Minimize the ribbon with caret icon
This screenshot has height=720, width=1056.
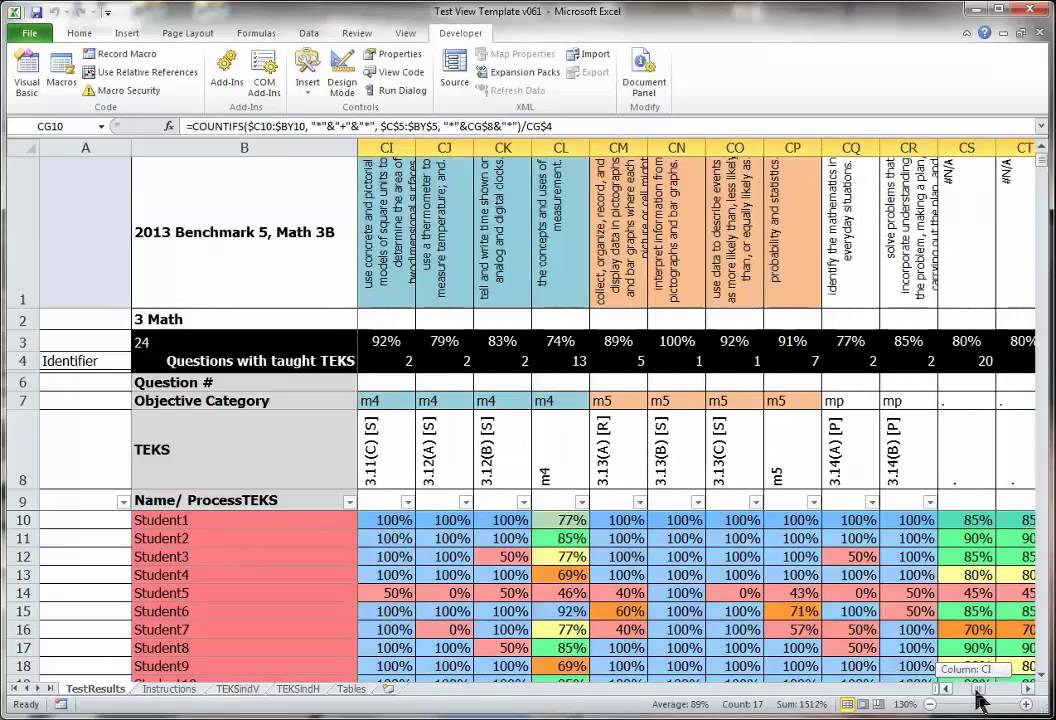click(x=967, y=33)
